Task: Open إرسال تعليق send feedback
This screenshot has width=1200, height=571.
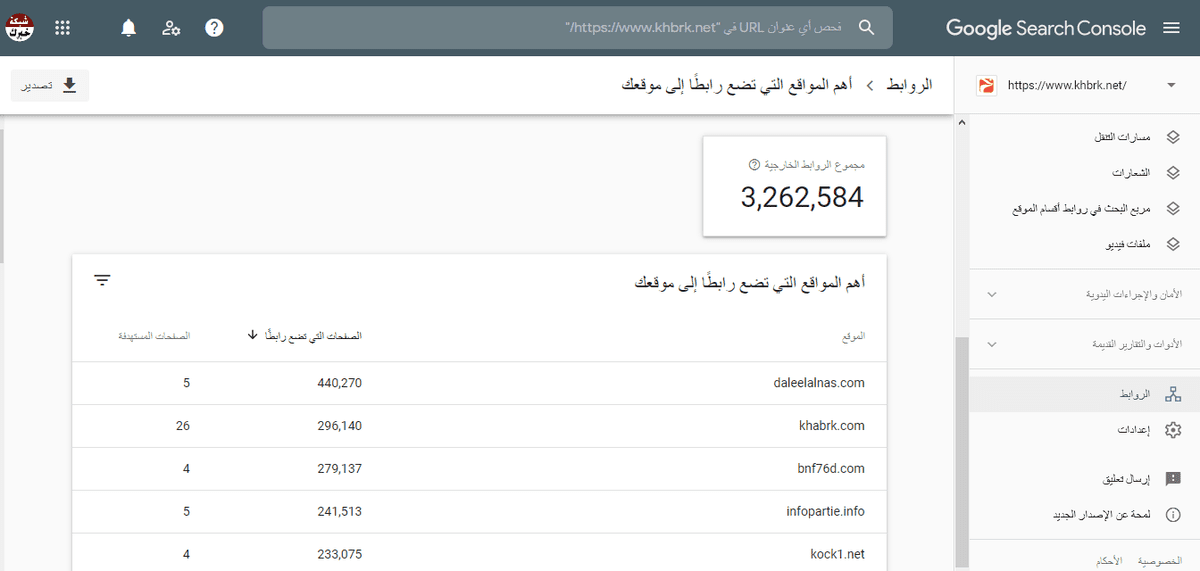Action: (1126, 480)
